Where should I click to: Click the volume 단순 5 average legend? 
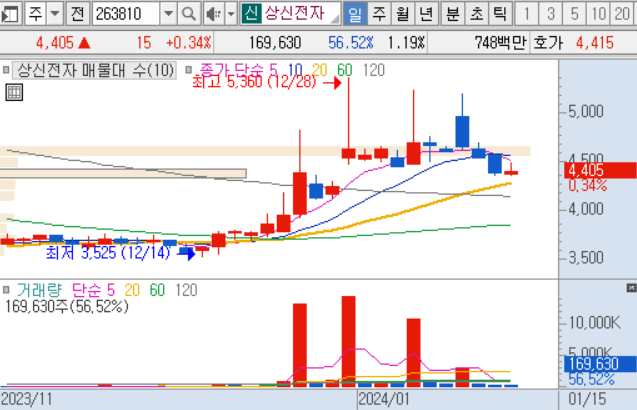coord(93,290)
